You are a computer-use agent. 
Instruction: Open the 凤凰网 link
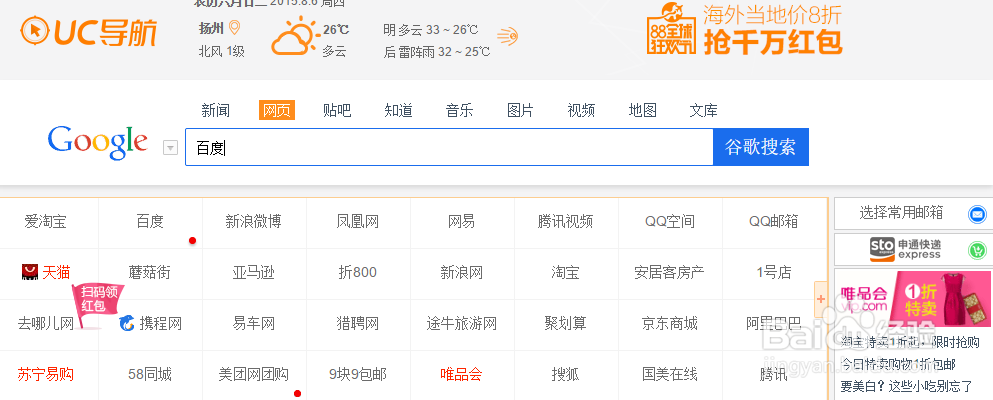click(358, 222)
